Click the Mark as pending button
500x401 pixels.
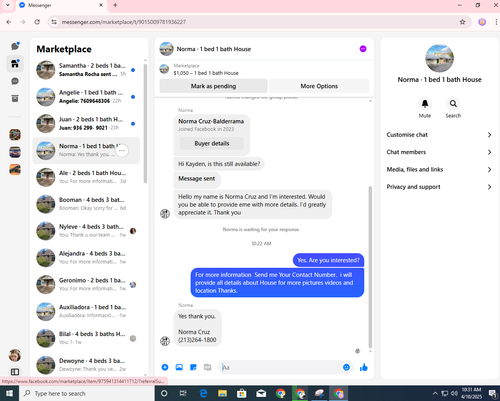coord(213,86)
